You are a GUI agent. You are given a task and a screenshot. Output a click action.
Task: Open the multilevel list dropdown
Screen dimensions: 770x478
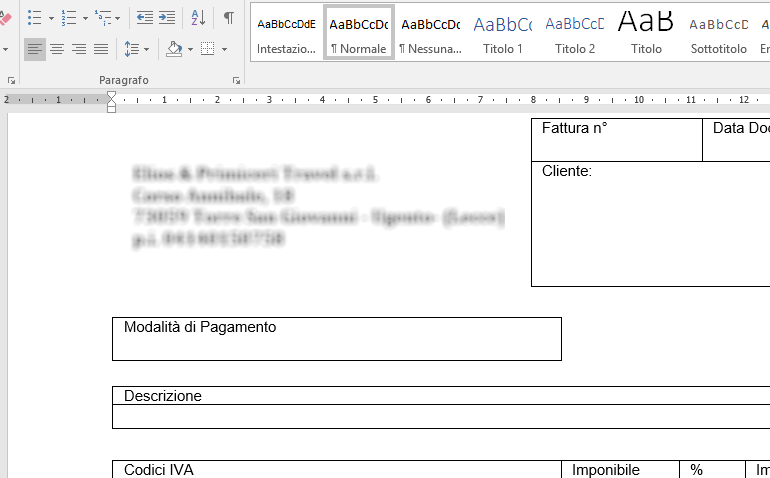118,18
